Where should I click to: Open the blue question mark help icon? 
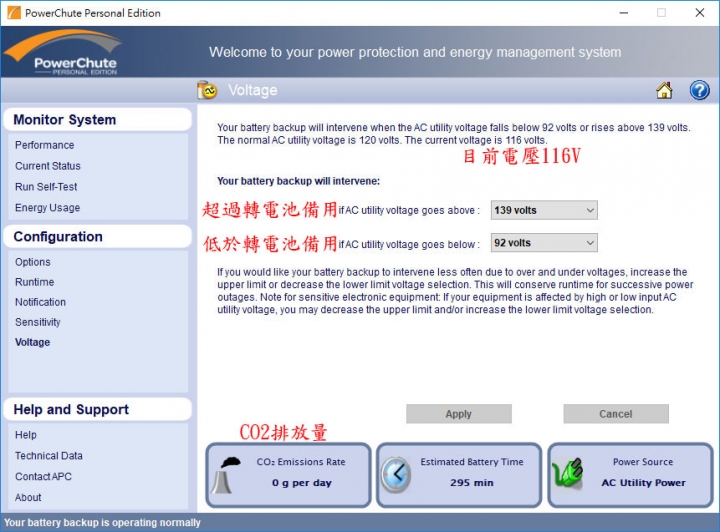(699, 90)
